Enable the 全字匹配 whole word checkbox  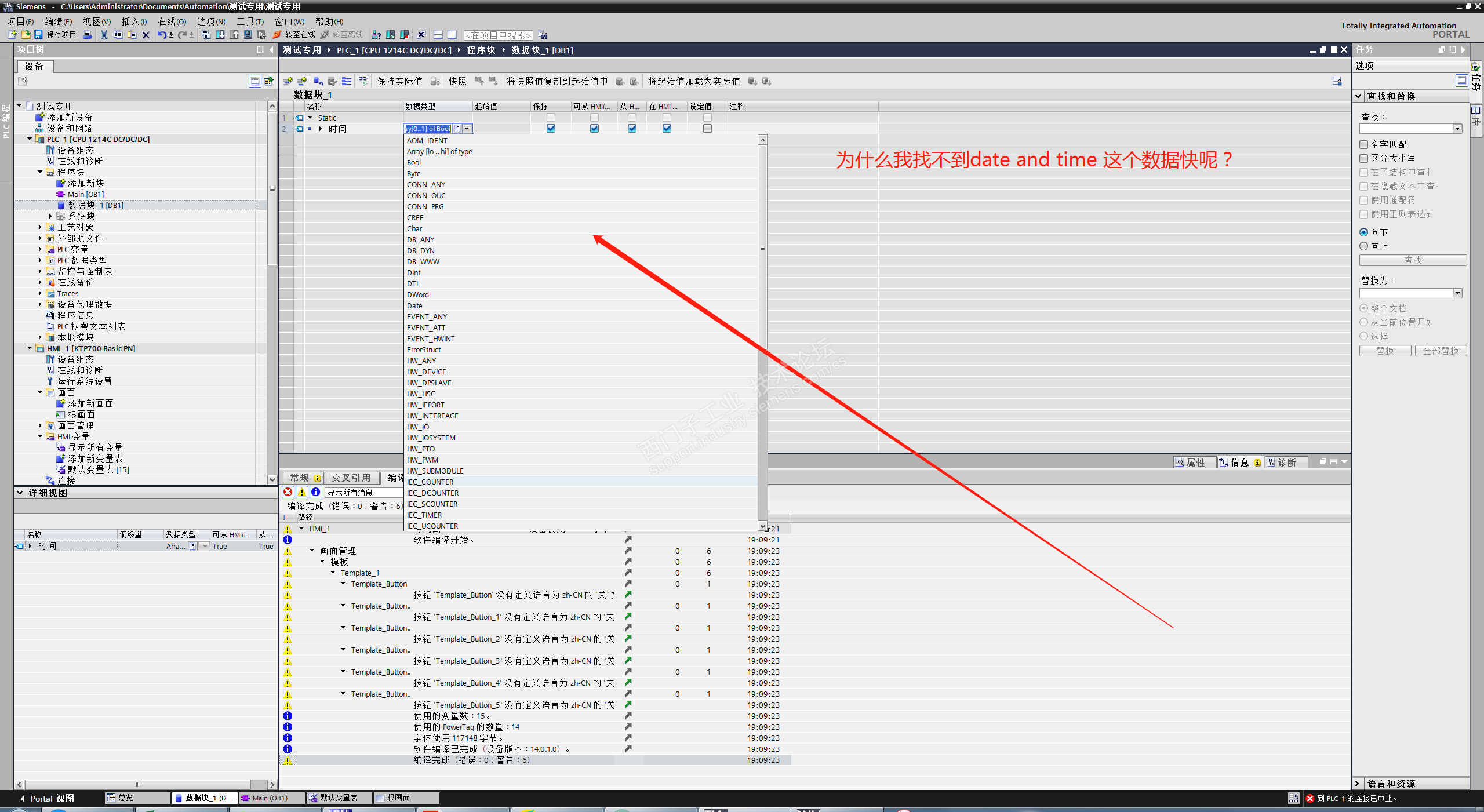[1363, 144]
